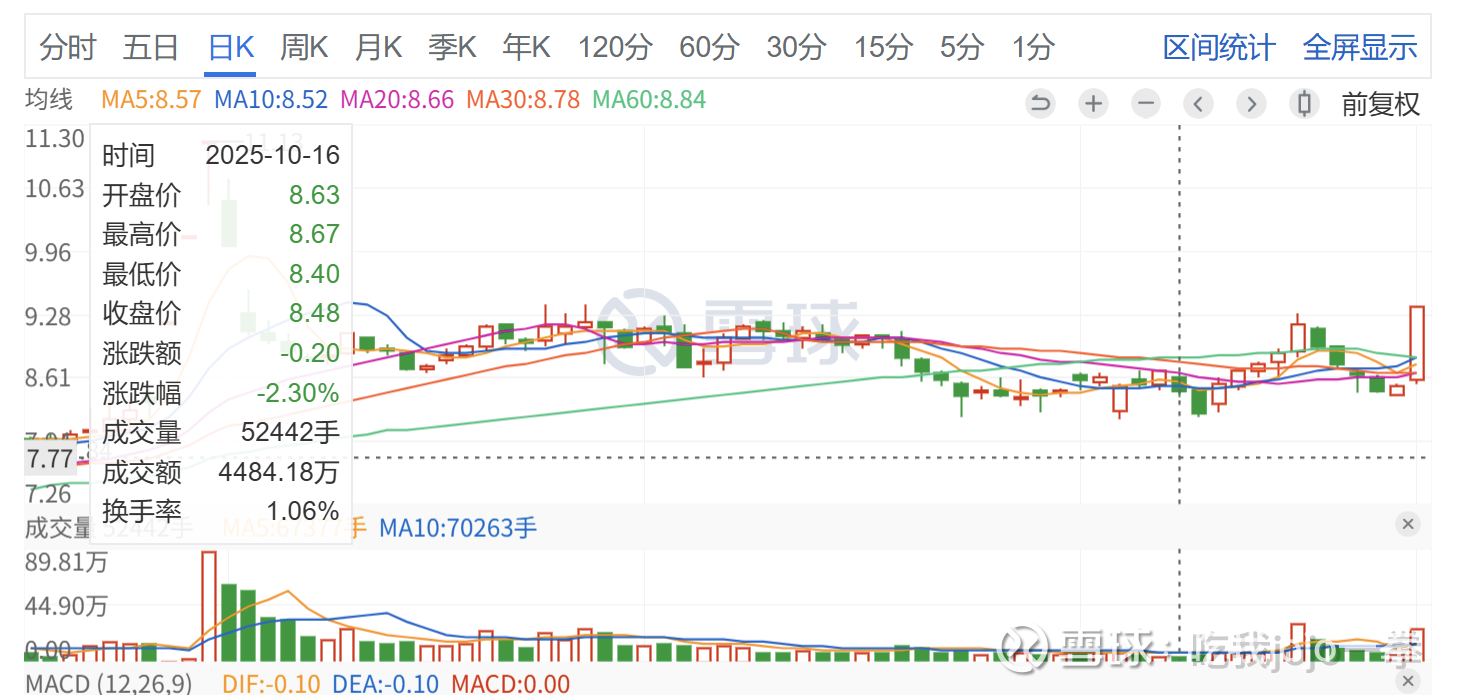Click the MA20:8.66 legend label

[397, 100]
